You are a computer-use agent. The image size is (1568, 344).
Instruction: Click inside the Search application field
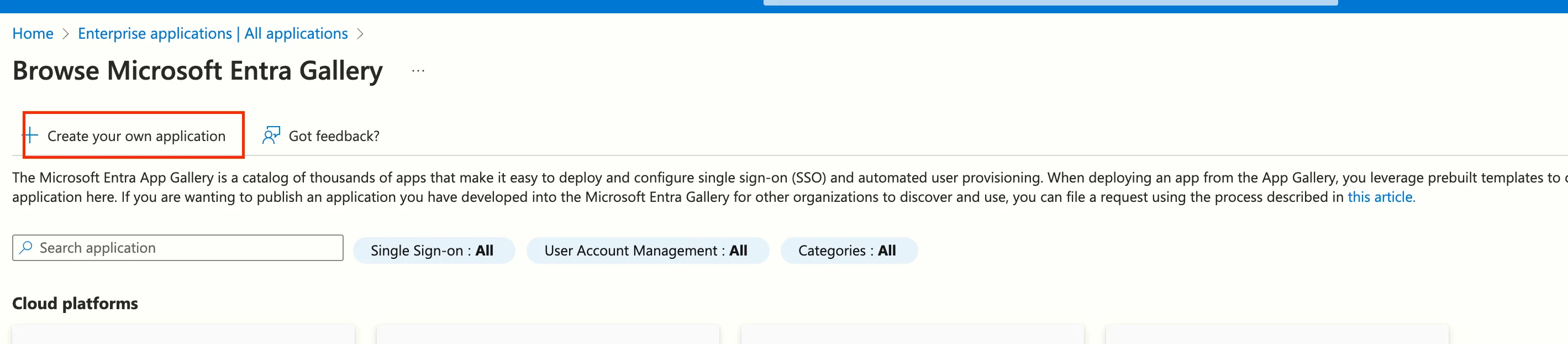click(x=176, y=247)
